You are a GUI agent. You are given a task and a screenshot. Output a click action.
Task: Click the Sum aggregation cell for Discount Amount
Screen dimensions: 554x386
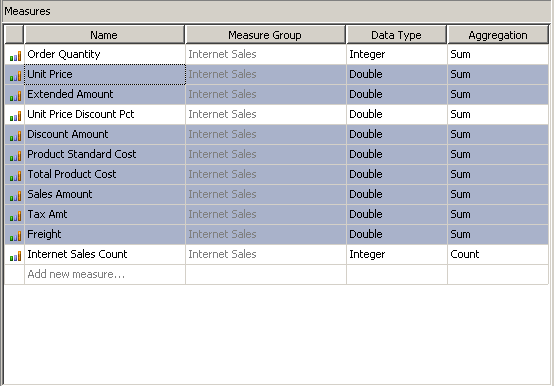tap(498, 135)
